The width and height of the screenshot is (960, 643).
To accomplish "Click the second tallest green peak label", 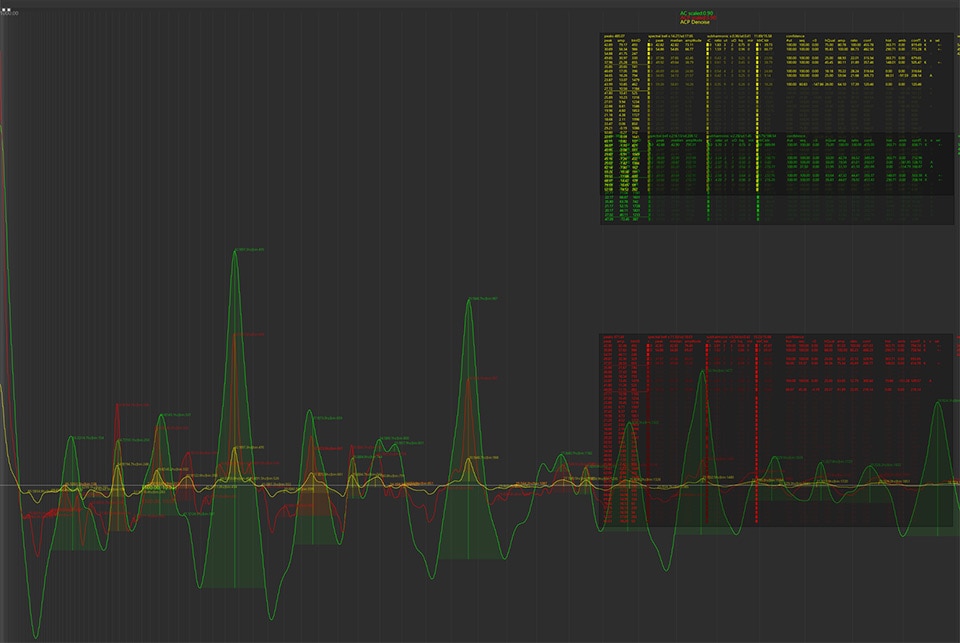I will 484,299.
